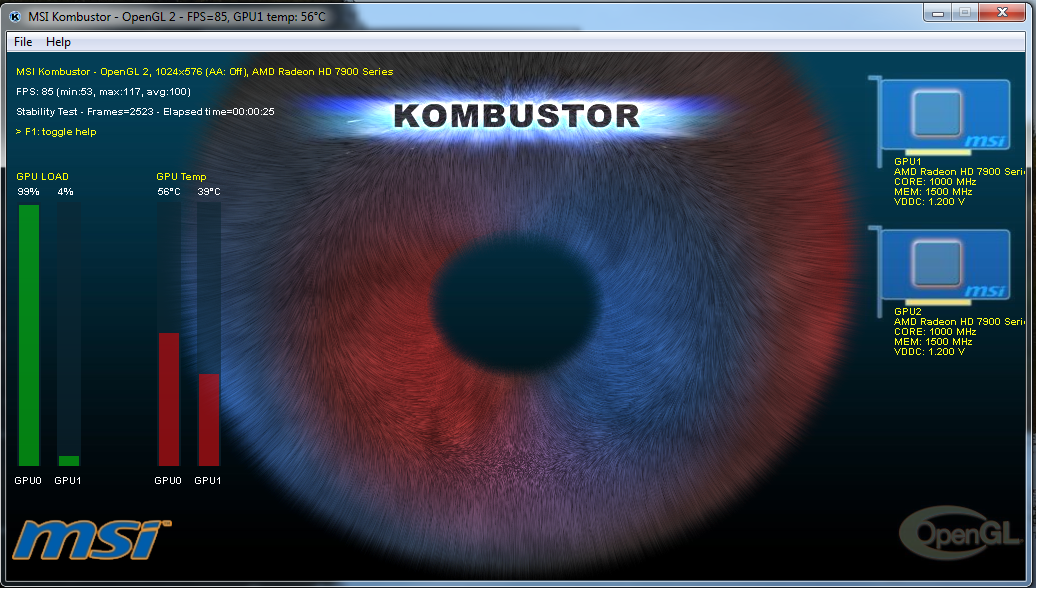
Task: Click GPU0 label under the load bars
Action: pos(28,480)
